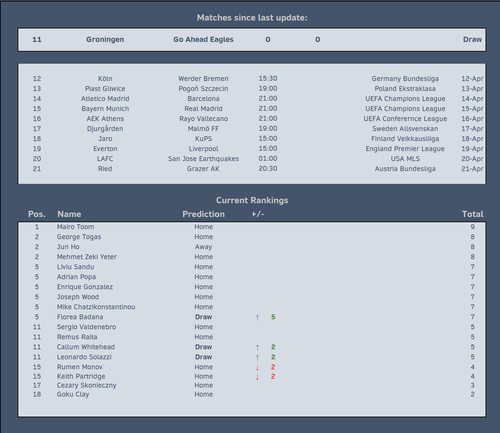The height and width of the screenshot is (433, 500).
Task: Select Mairo Toom in rankings
Action: 75,227
